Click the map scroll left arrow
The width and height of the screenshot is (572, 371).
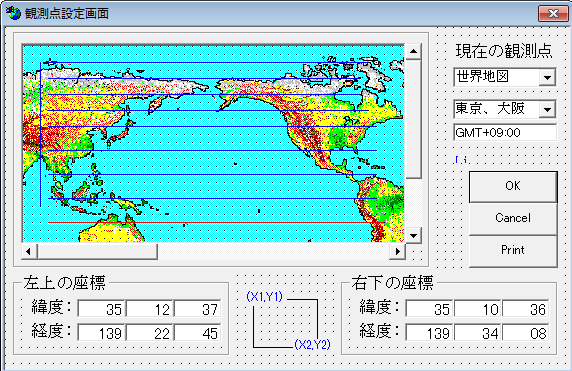click(29, 251)
